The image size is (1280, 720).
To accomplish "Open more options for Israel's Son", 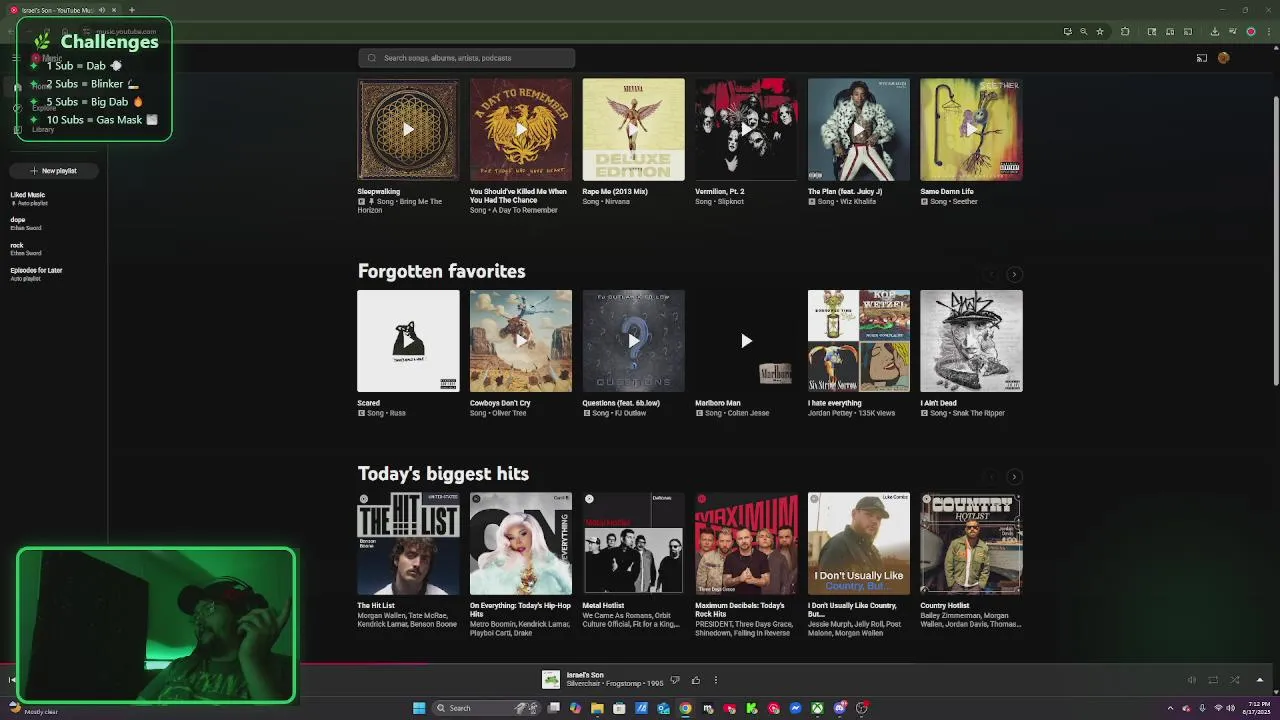I will point(716,680).
